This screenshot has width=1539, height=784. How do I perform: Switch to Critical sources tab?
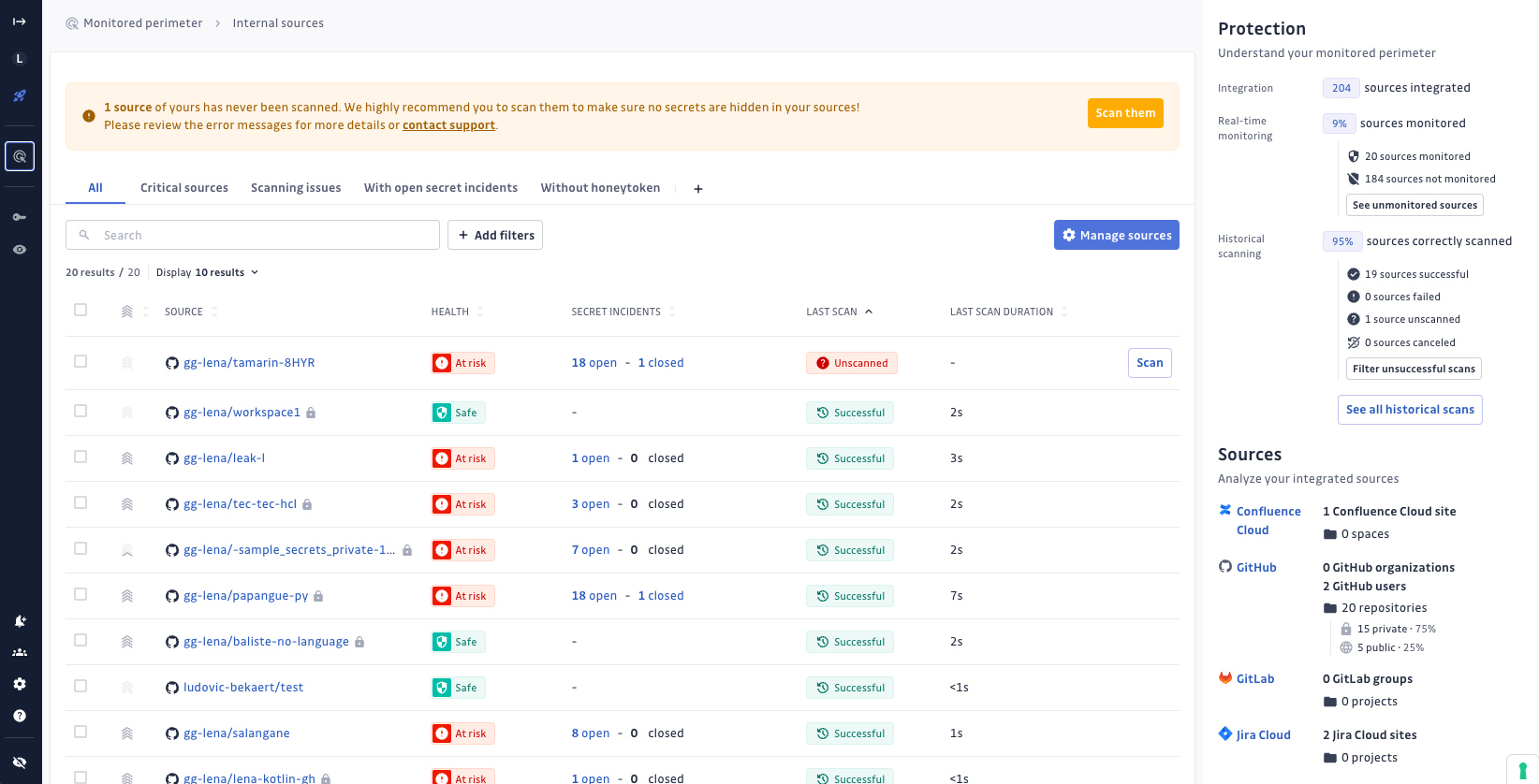pos(184,188)
